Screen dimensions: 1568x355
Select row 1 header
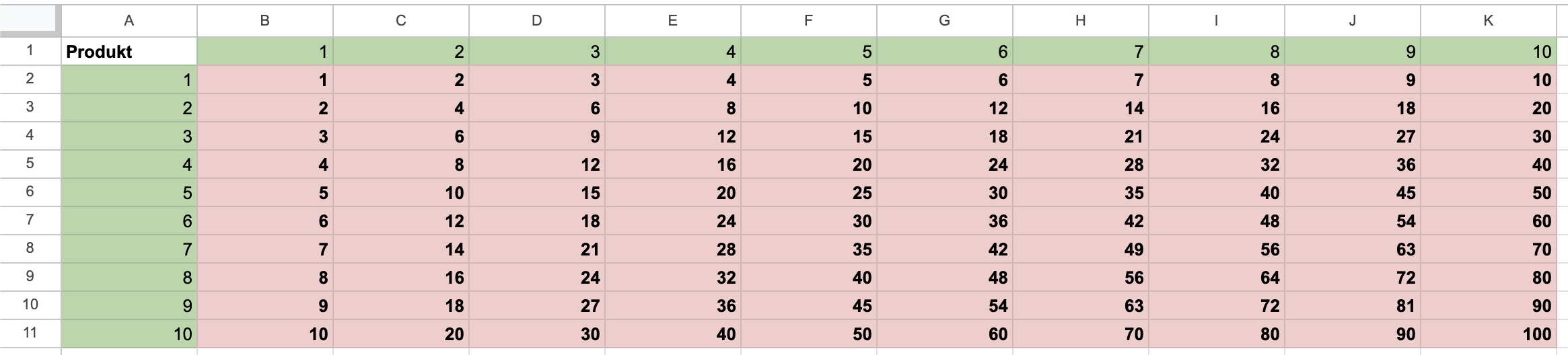[30, 51]
